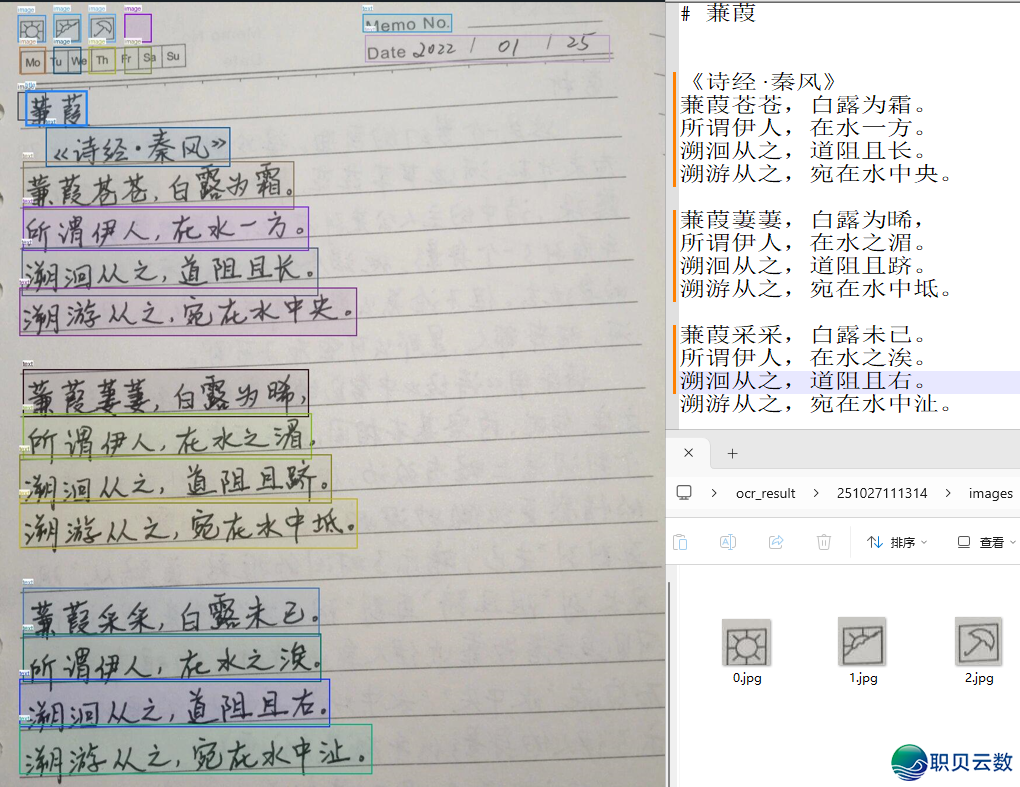1020x787 pixels.
Task: Select the umbrella image detection box
Action: tap(102, 27)
